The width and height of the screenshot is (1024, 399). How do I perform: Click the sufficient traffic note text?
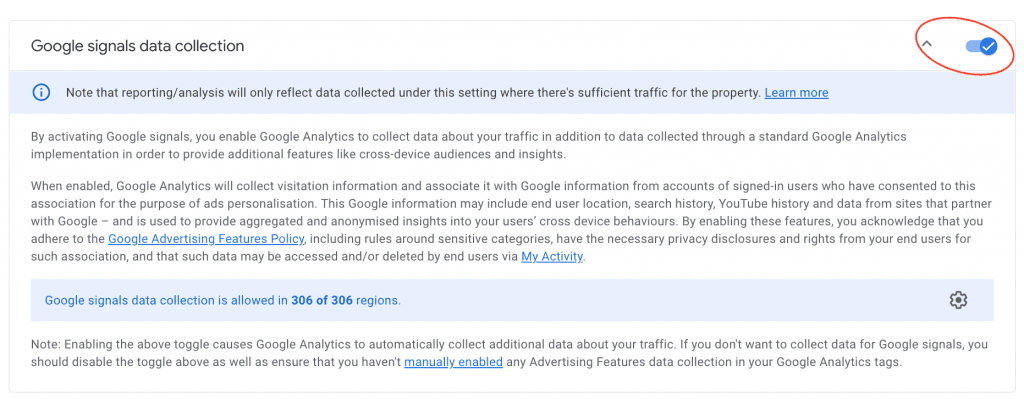coord(413,93)
